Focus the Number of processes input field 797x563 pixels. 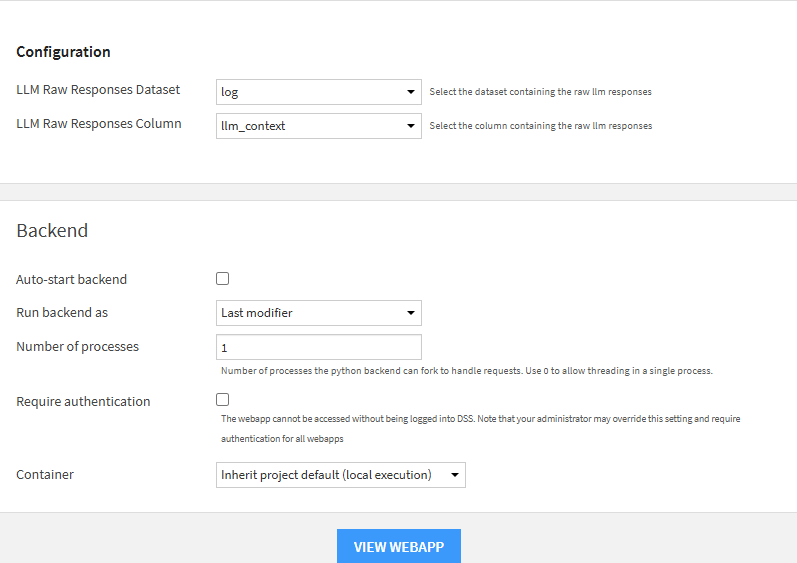[x=318, y=347]
